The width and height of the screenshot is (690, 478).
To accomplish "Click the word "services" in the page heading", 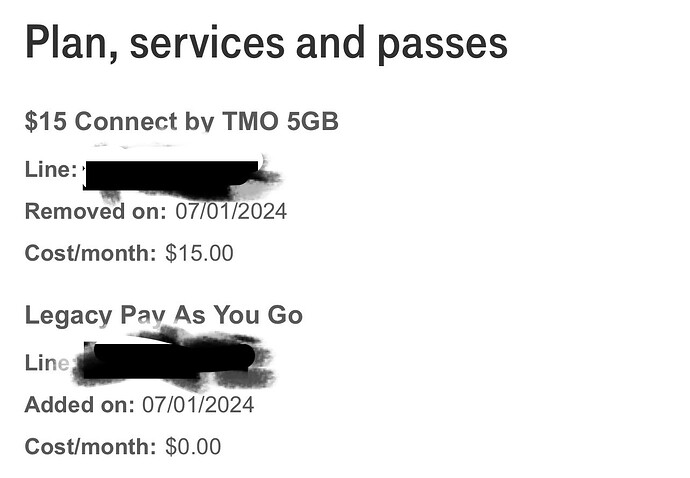I will point(207,43).
